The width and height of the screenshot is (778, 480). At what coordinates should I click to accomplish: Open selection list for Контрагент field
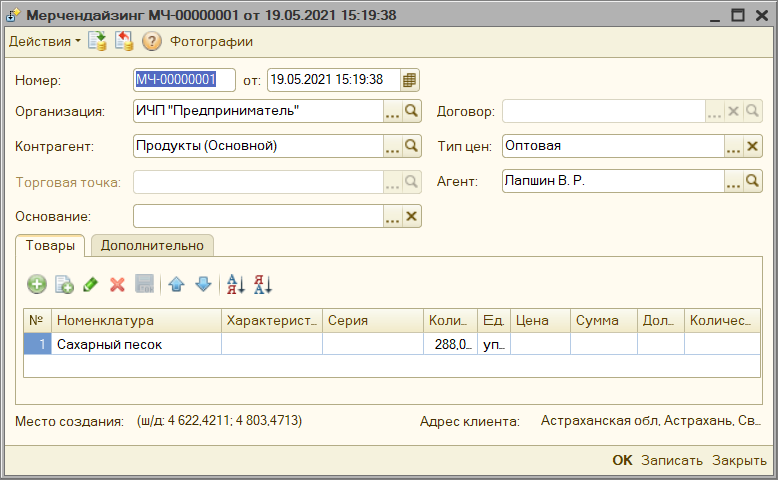[393, 146]
